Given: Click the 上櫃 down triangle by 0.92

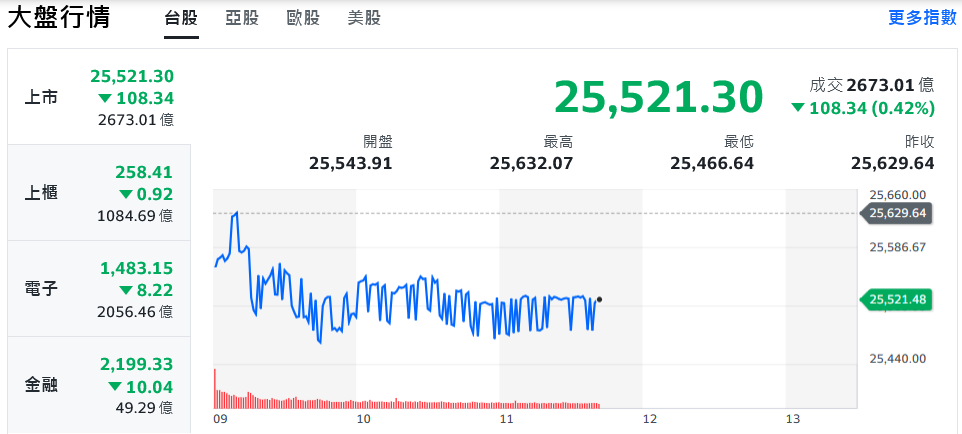Looking at the screenshot, I should 125,194.
